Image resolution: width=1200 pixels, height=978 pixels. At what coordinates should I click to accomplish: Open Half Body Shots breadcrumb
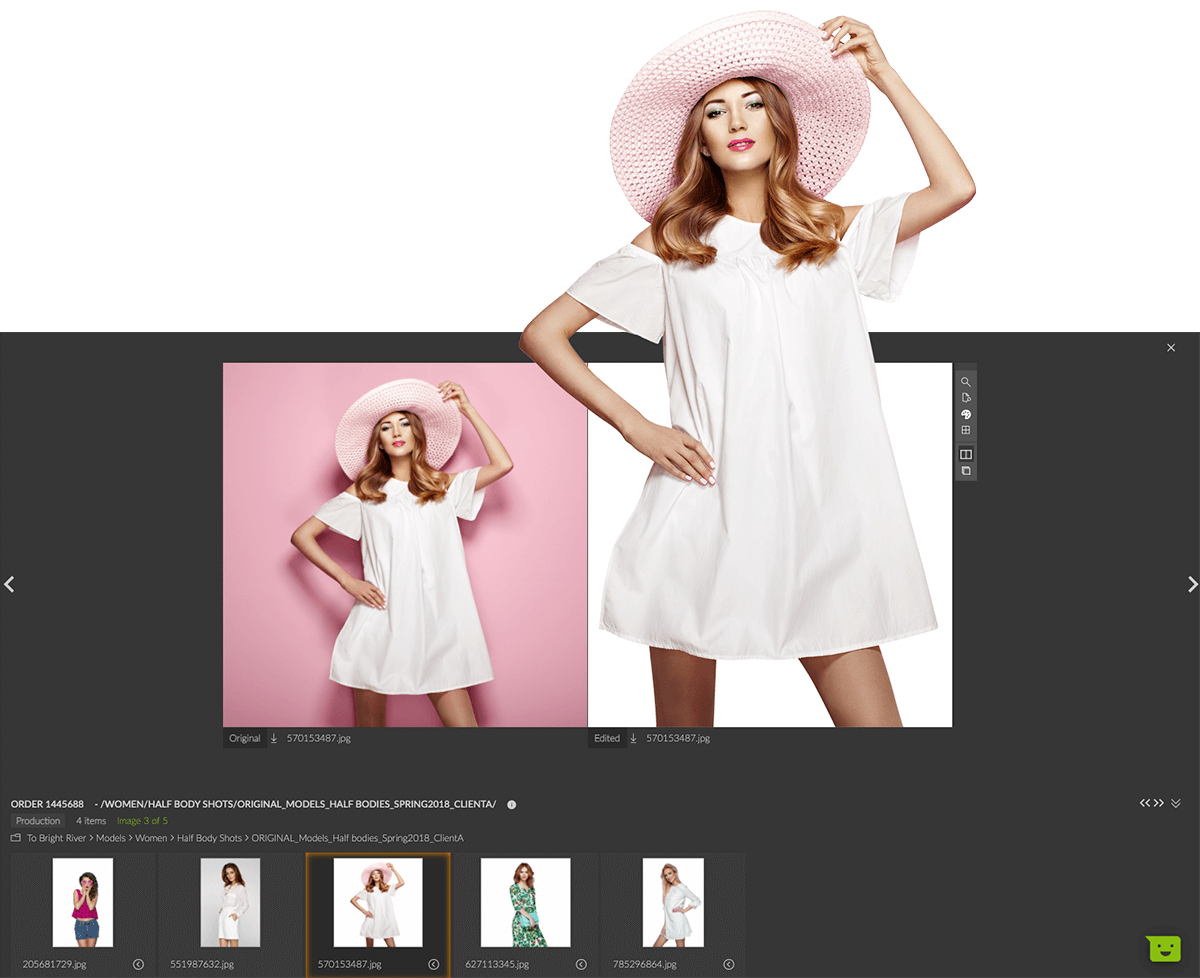209,838
